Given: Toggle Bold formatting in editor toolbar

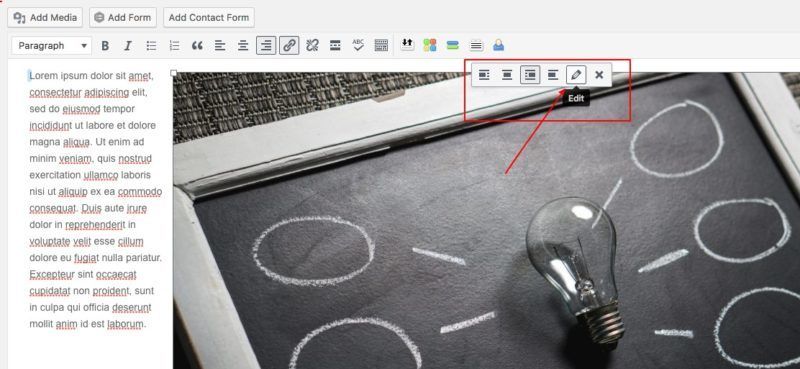Looking at the screenshot, I should pyautogui.click(x=105, y=45).
